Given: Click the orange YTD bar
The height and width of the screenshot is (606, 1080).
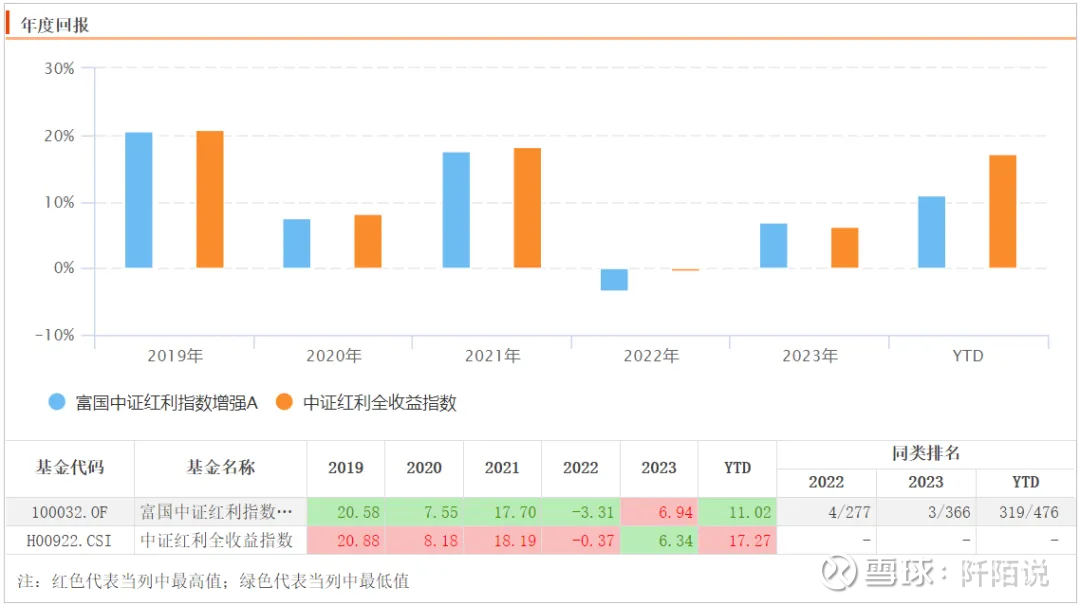Looking at the screenshot, I should click(1003, 211).
